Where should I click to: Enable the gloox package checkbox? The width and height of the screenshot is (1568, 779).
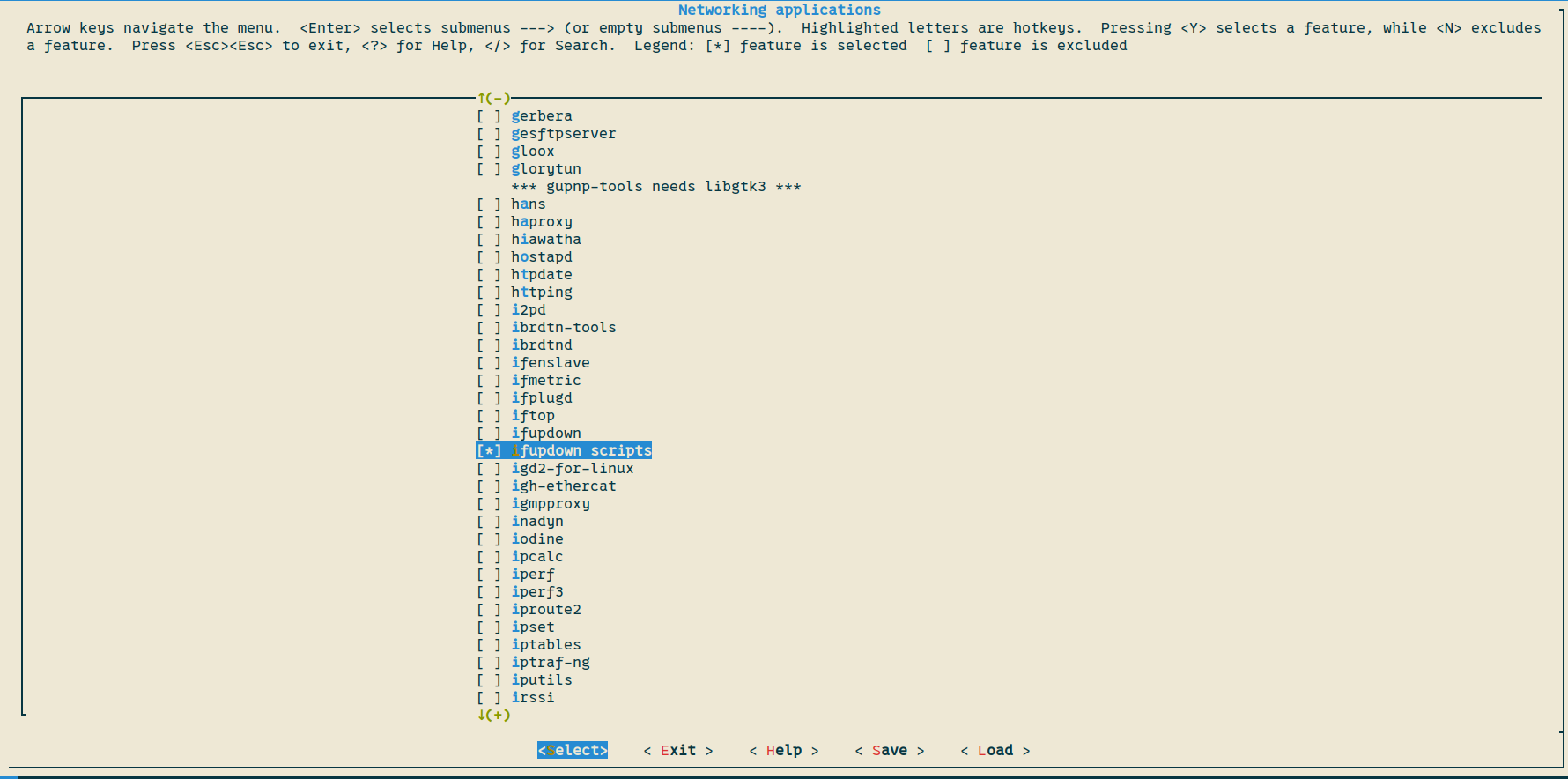coord(489,152)
